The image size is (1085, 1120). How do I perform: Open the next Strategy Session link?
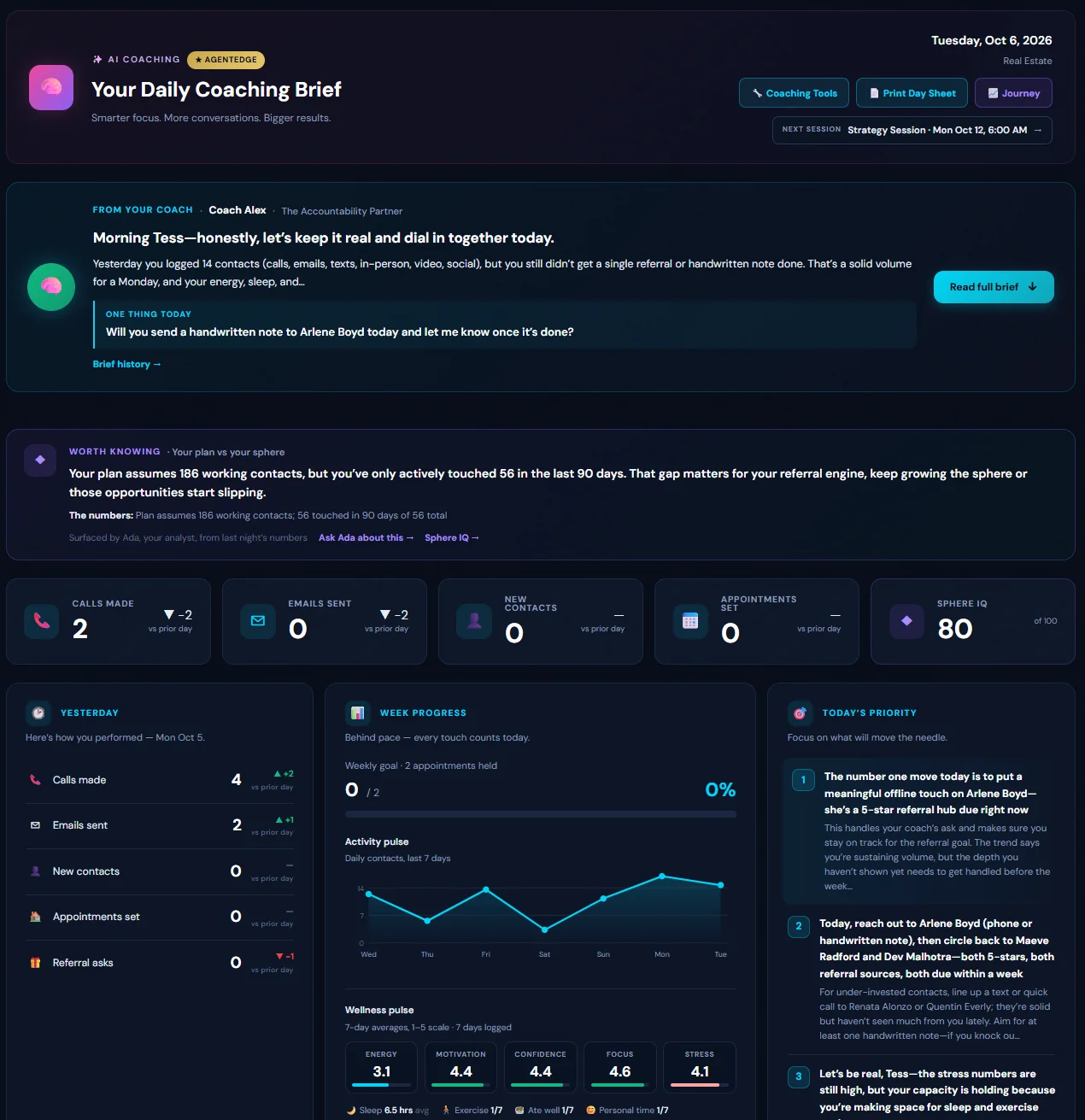tap(912, 130)
